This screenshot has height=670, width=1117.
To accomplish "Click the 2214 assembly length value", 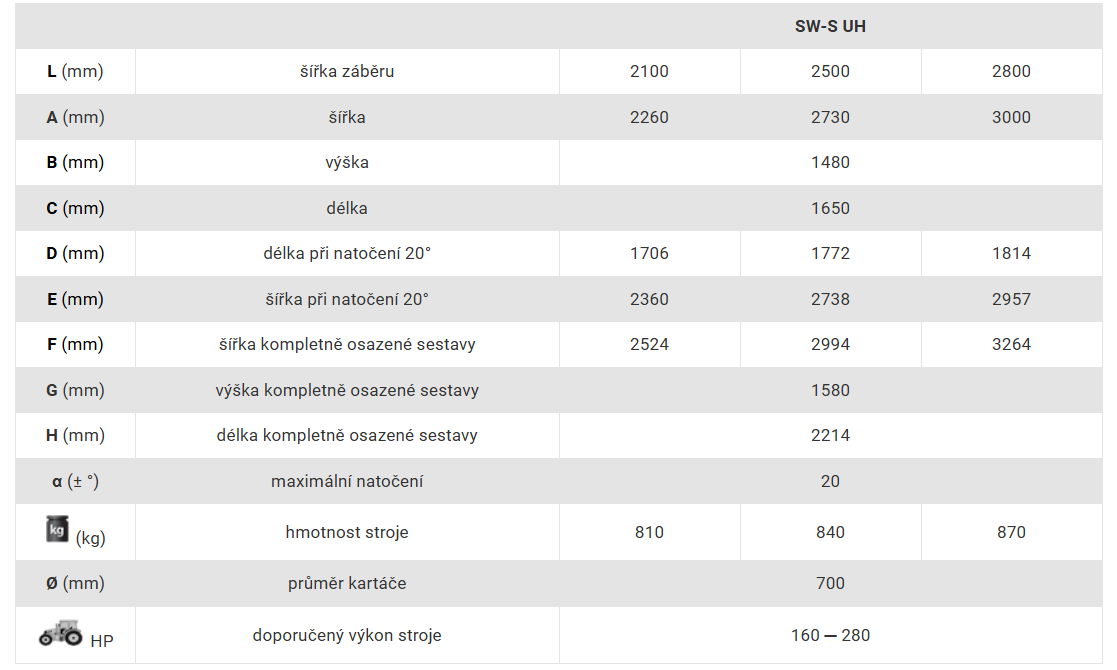I will tap(830, 436).
